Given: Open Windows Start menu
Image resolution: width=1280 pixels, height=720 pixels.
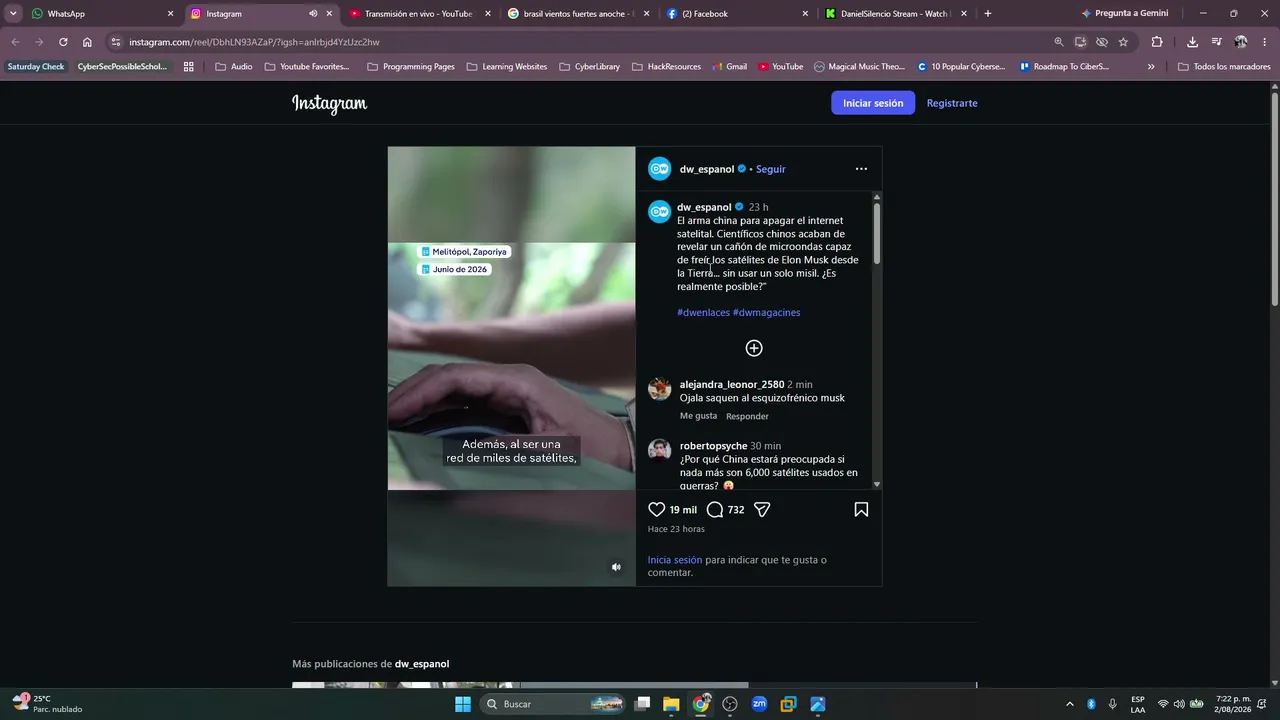Looking at the screenshot, I should [463, 704].
